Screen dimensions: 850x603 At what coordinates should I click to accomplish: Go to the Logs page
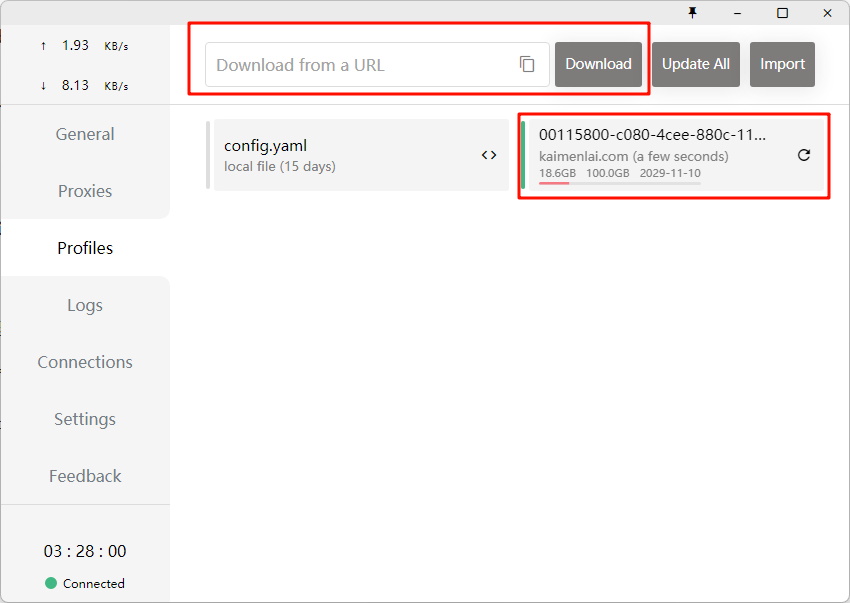tap(85, 305)
